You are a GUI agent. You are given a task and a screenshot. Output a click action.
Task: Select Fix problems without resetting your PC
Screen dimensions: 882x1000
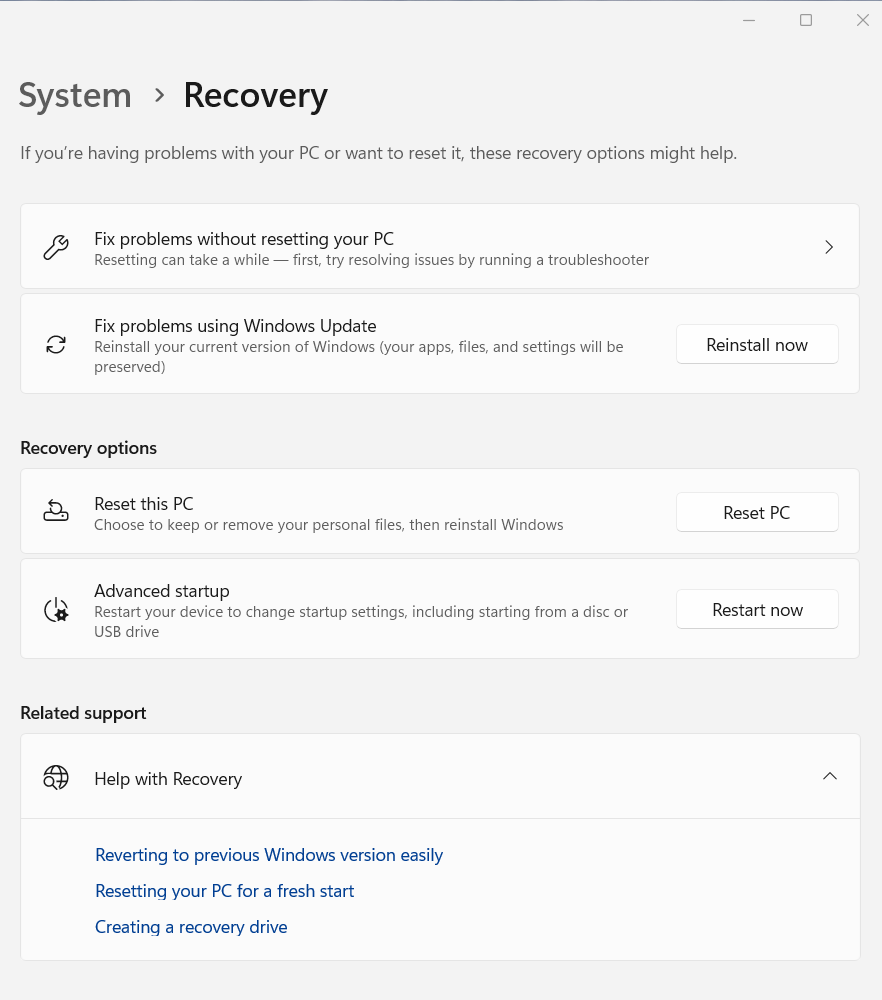click(x=440, y=246)
